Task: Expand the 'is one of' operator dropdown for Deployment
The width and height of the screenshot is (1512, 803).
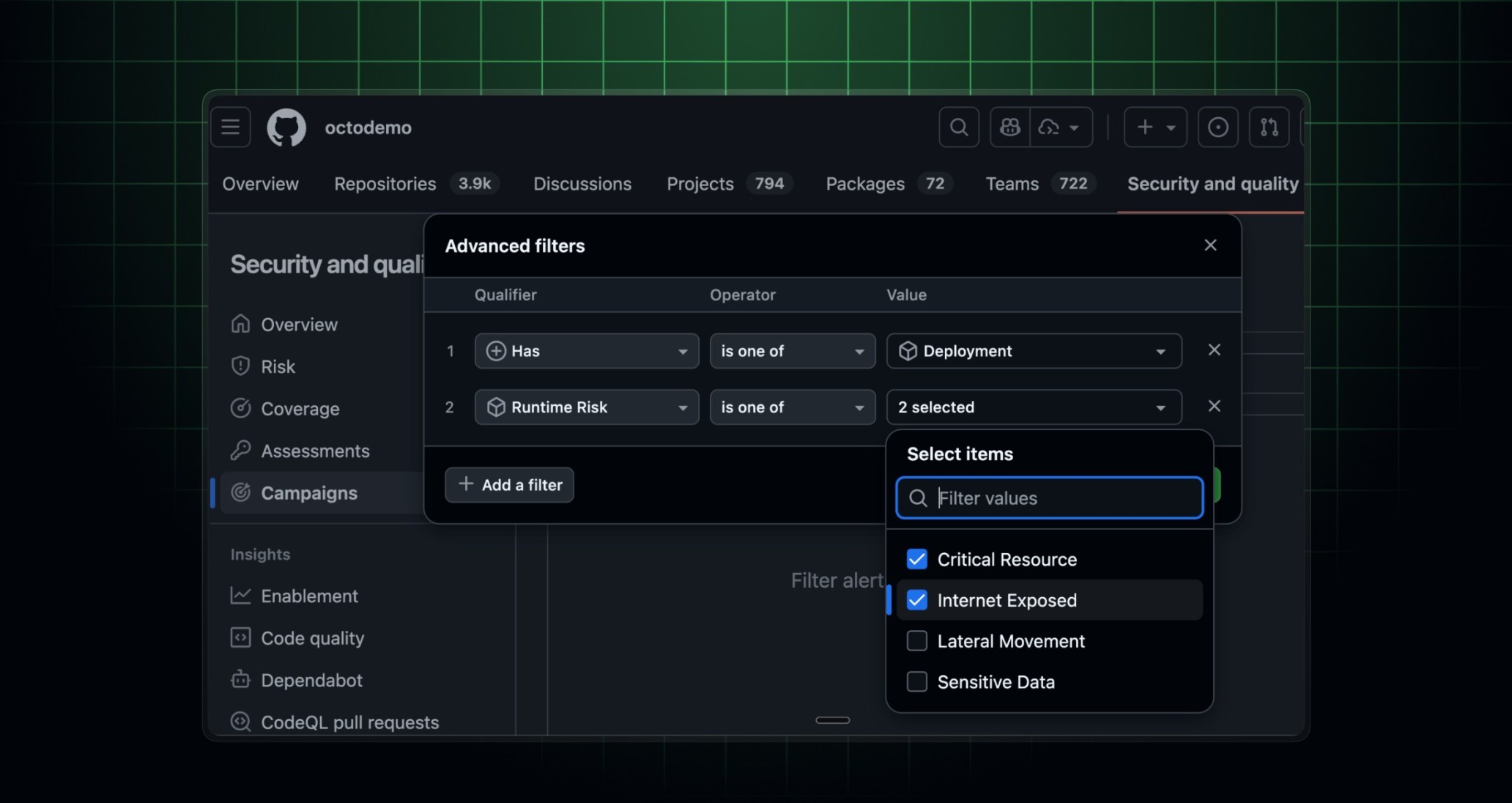Action: [792, 351]
